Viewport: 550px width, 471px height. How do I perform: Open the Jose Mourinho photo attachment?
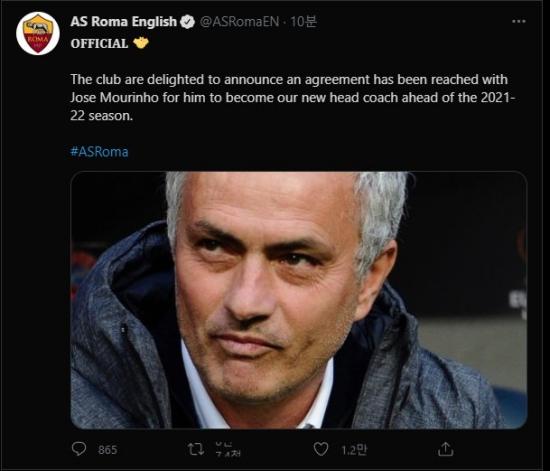point(299,300)
